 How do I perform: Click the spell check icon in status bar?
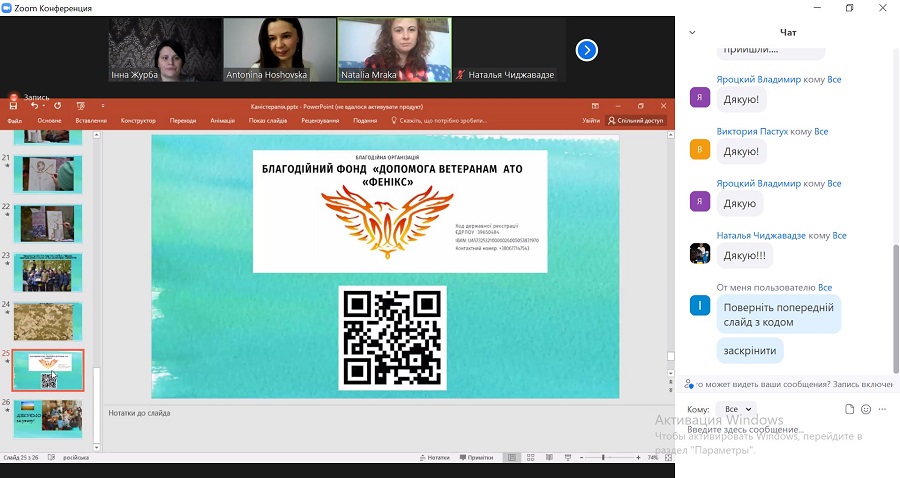click(x=51, y=457)
